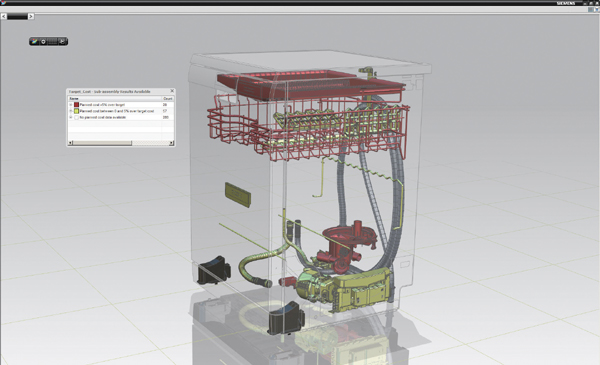Toggle the white box for no cost data
600x365 pixels.
pos(77,117)
